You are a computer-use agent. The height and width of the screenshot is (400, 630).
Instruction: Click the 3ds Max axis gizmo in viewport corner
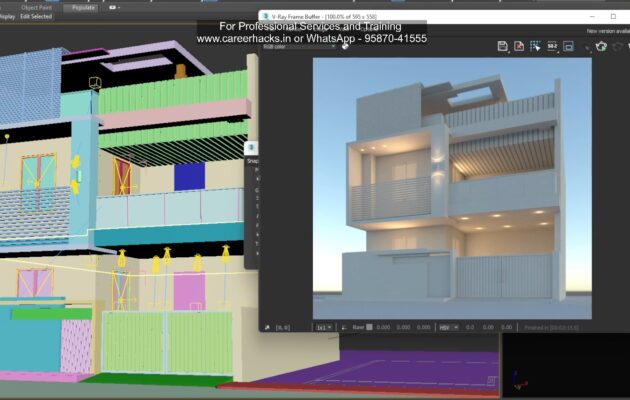517,381
